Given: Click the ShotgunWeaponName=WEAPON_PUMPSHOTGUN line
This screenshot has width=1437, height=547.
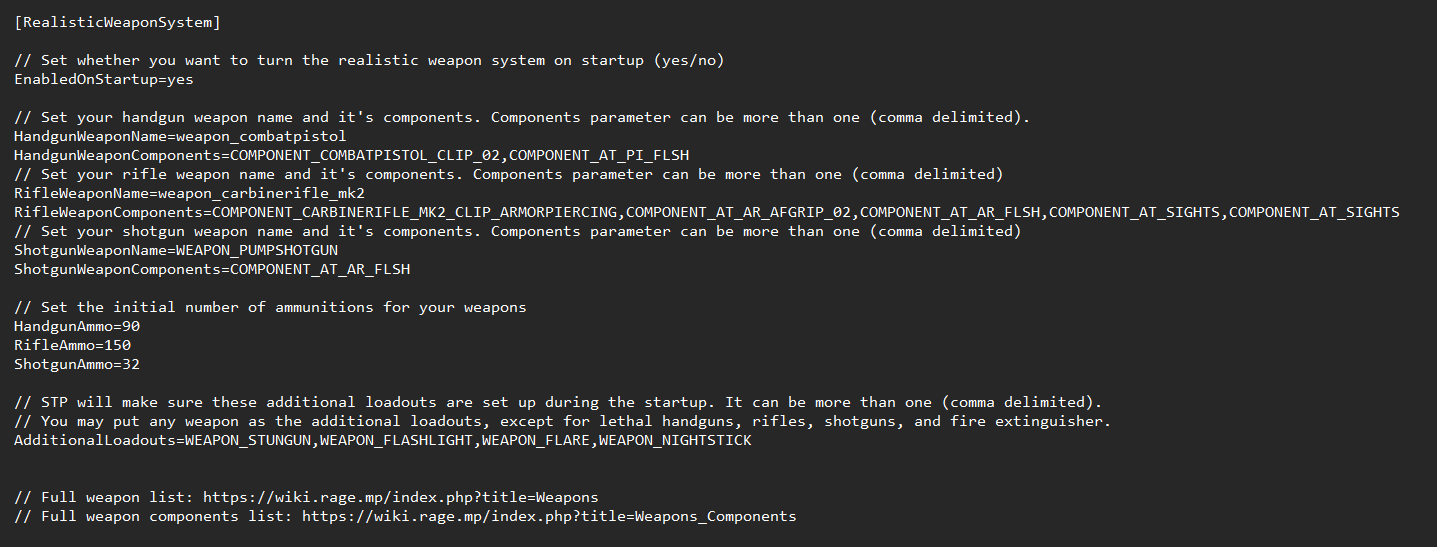Looking at the screenshot, I should [x=176, y=250].
